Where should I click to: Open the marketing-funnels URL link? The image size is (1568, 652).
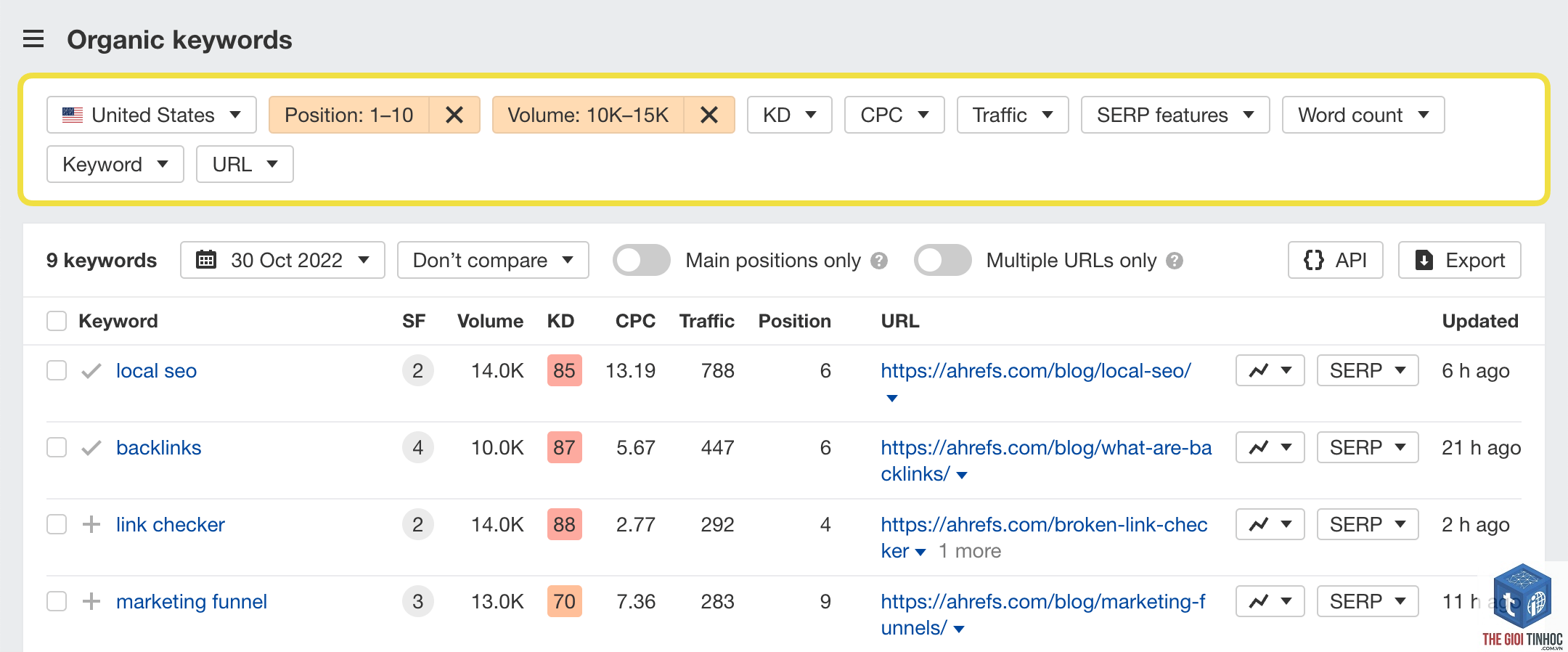pos(1042,615)
